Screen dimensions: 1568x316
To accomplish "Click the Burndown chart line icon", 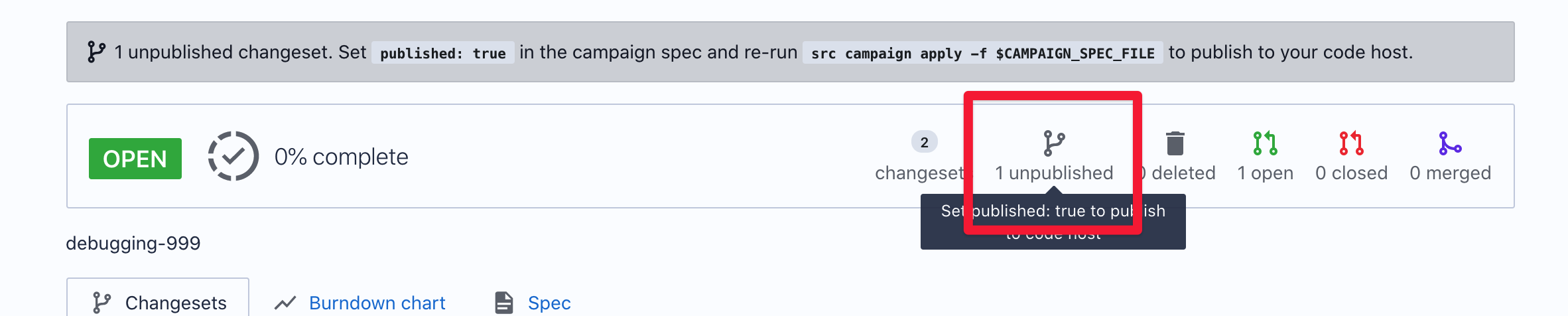I will [x=285, y=303].
